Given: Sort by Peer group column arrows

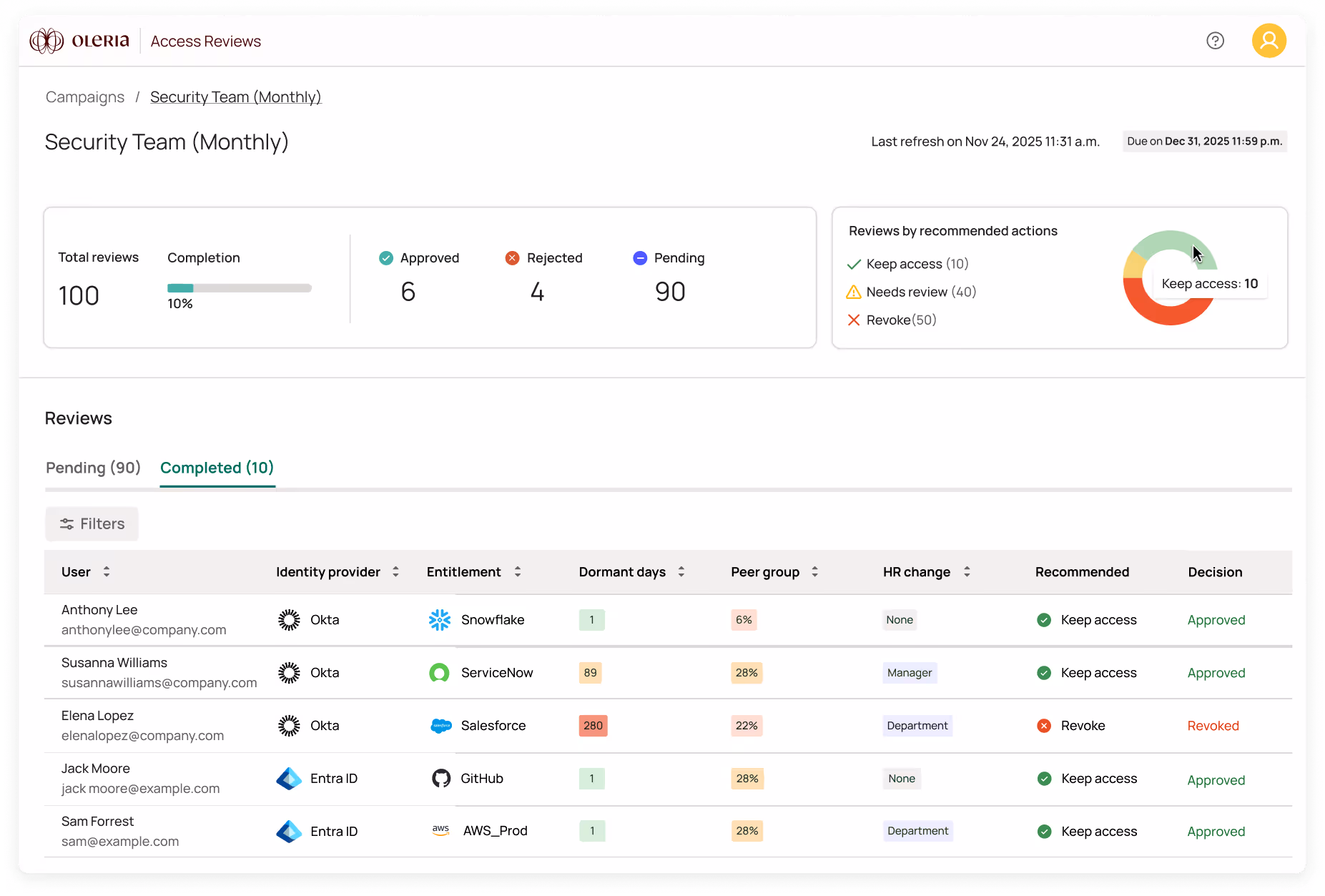Looking at the screenshot, I should tap(814, 571).
